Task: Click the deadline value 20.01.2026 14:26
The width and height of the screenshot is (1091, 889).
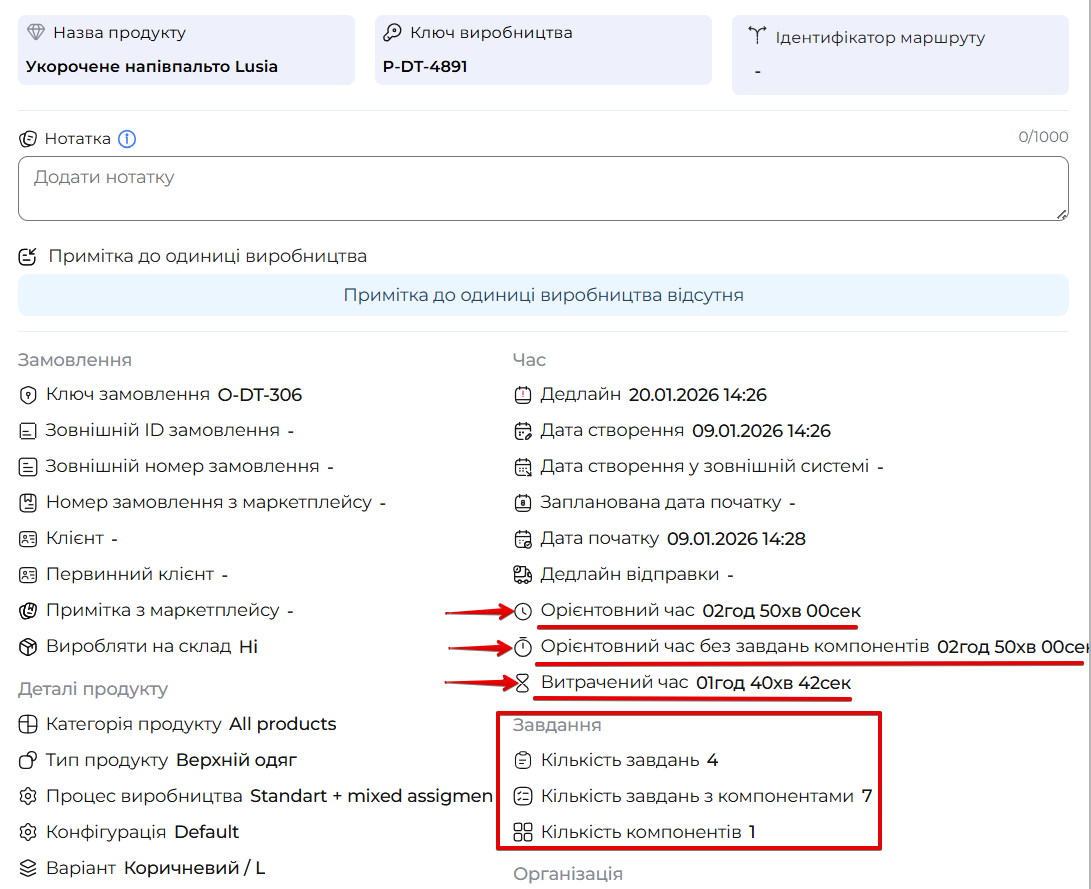Action: [x=697, y=395]
